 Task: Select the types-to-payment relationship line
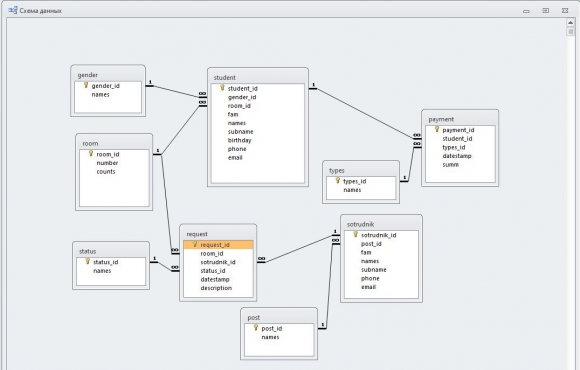411,164
